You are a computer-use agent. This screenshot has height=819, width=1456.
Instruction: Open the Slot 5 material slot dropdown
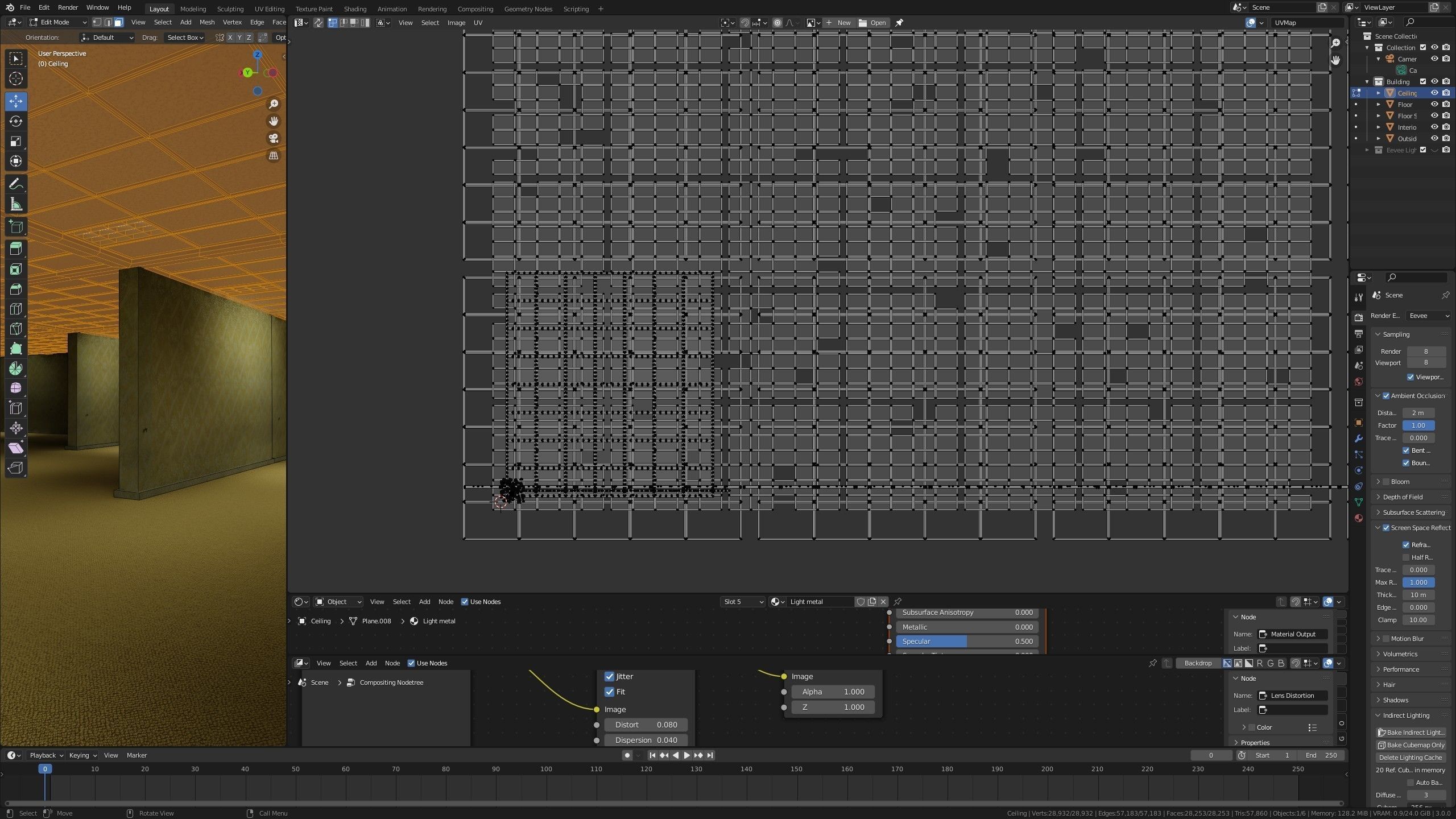[742, 602]
